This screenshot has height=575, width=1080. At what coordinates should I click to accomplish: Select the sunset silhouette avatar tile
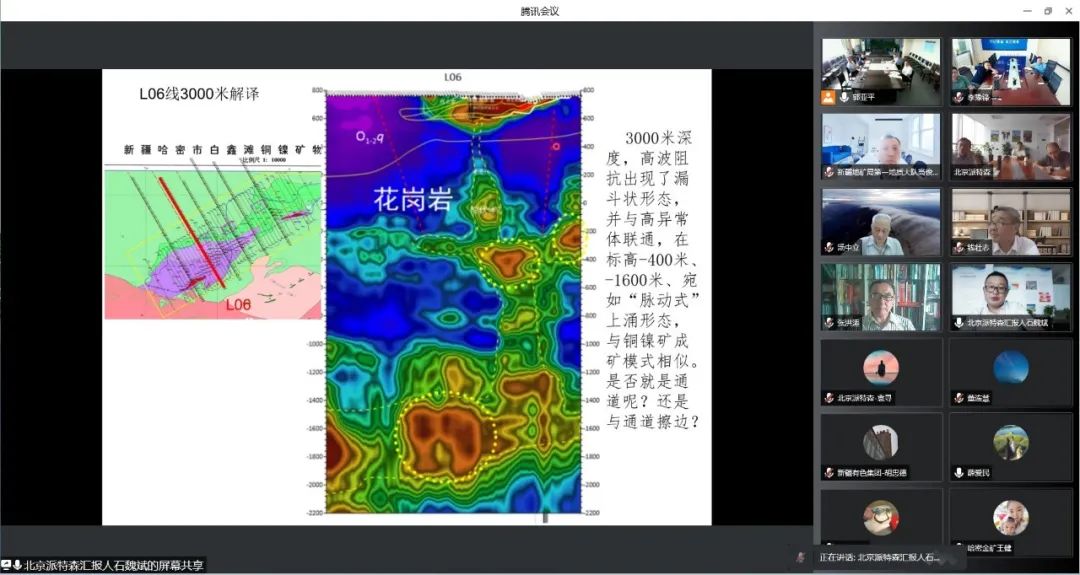click(881, 368)
